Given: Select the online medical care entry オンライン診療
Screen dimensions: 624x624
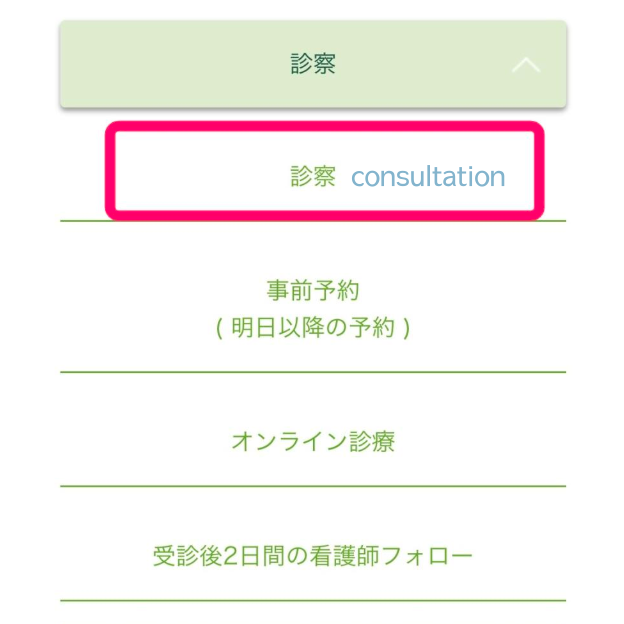Looking at the screenshot, I should (313, 441).
